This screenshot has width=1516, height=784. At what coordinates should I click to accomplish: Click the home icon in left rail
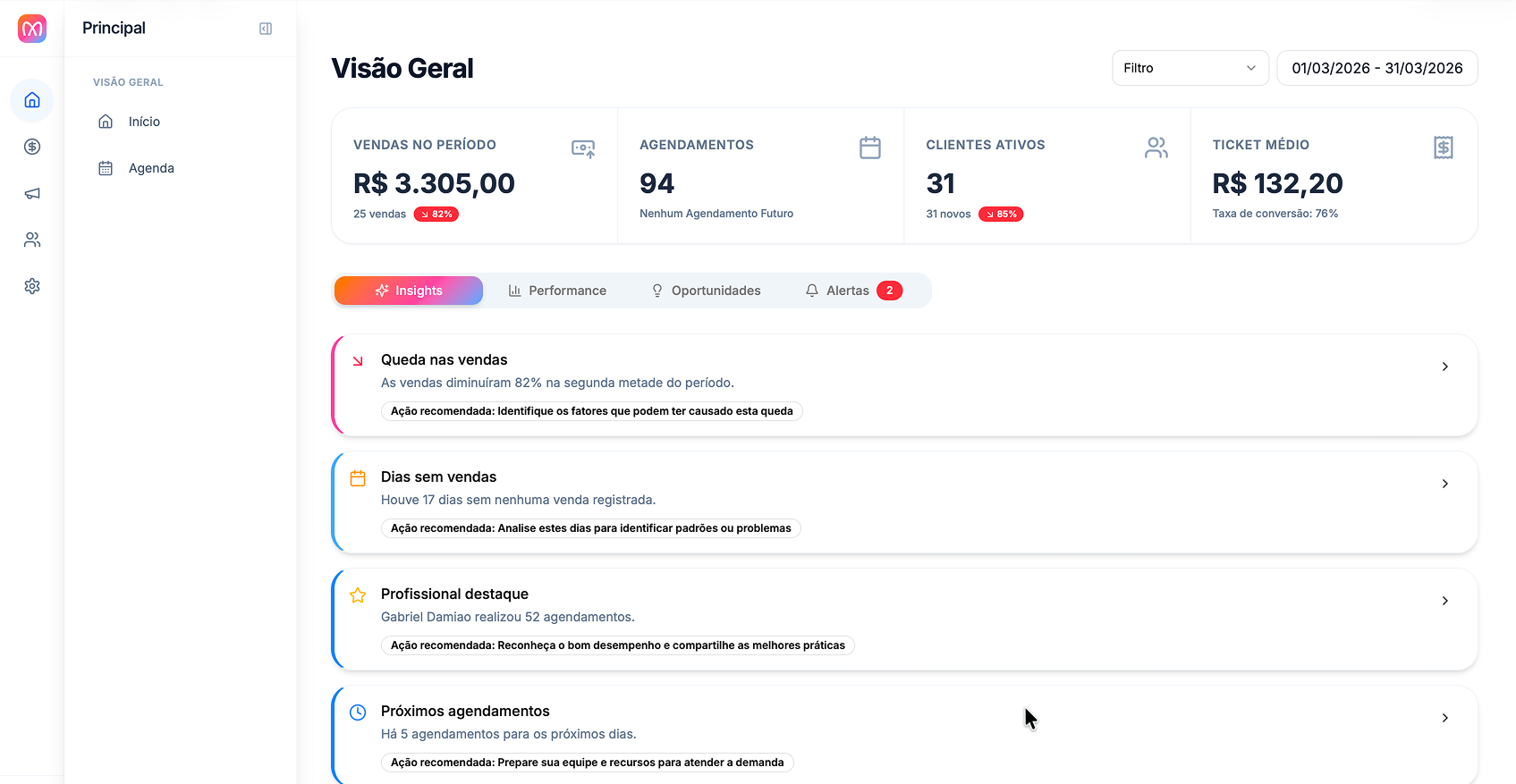point(32,100)
